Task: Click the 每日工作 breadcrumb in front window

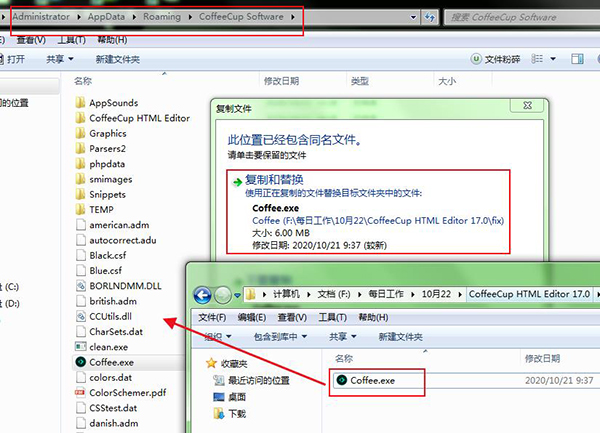Action: [x=386, y=294]
